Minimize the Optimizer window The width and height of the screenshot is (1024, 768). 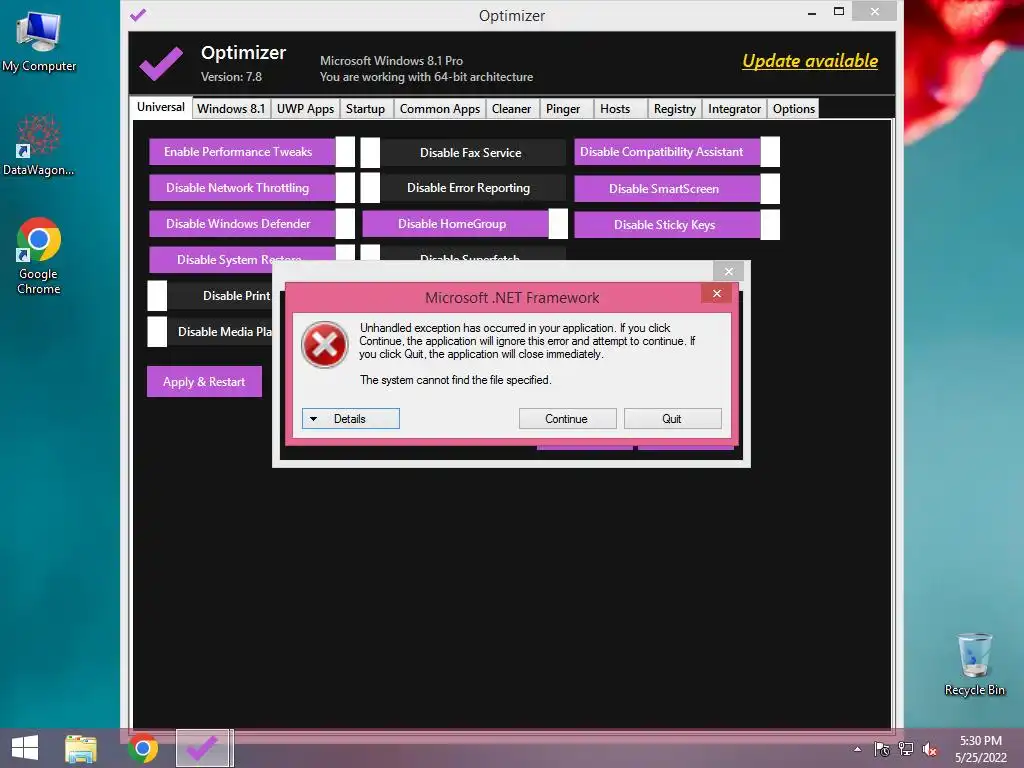pyautogui.click(x=812, y=12)
